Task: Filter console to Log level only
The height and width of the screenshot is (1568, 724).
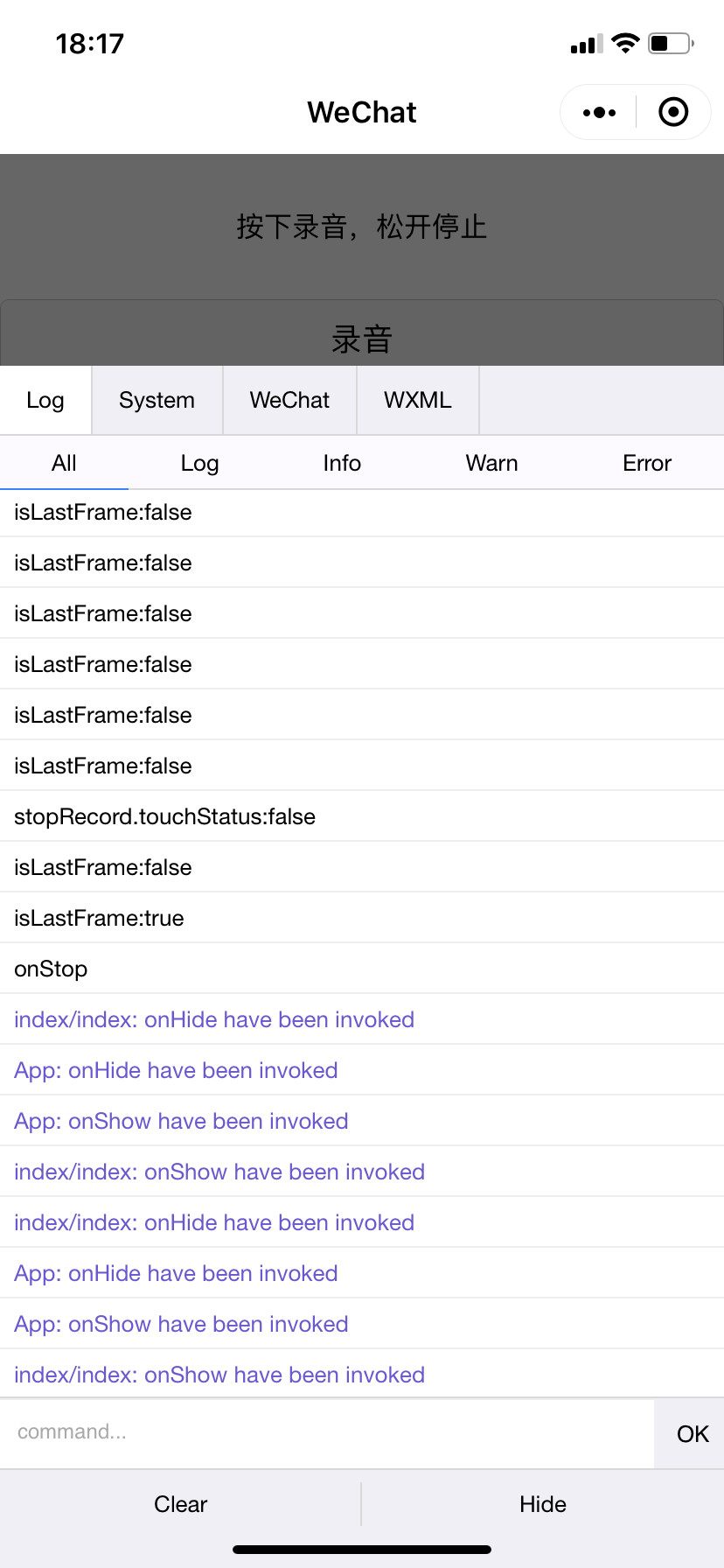Action: click(199, 463)
